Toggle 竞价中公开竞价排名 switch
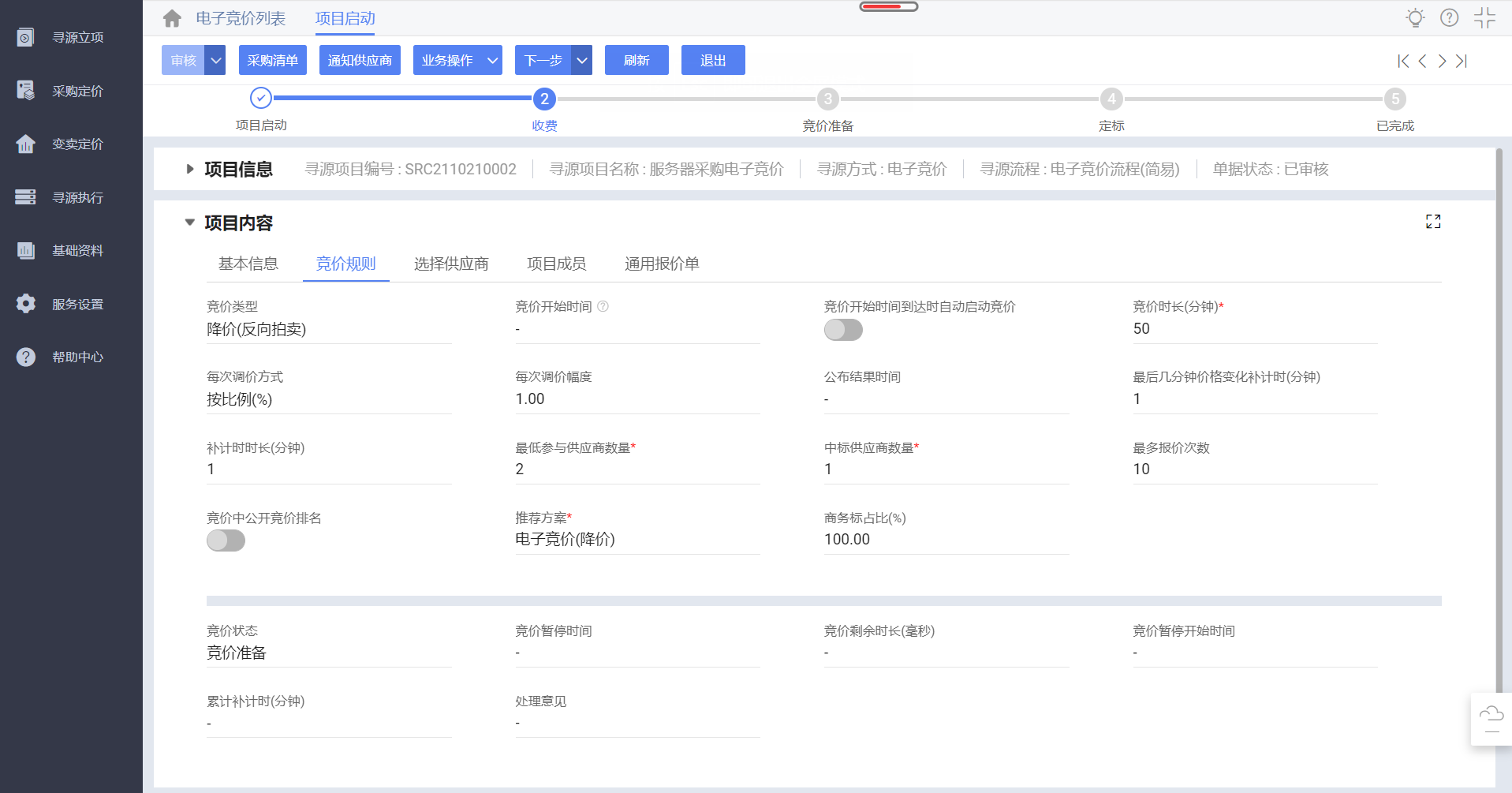This screenshot has width=1512, height=793. (226, 541)
